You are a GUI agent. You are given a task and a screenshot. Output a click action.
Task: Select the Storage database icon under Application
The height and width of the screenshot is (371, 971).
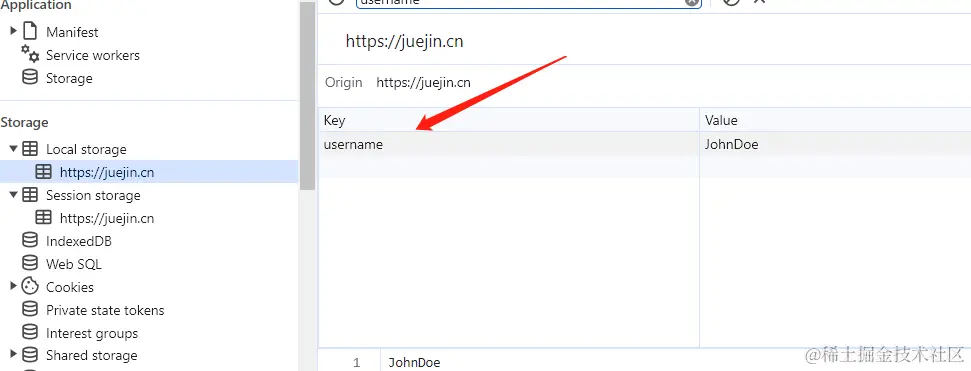pos(30,77)
